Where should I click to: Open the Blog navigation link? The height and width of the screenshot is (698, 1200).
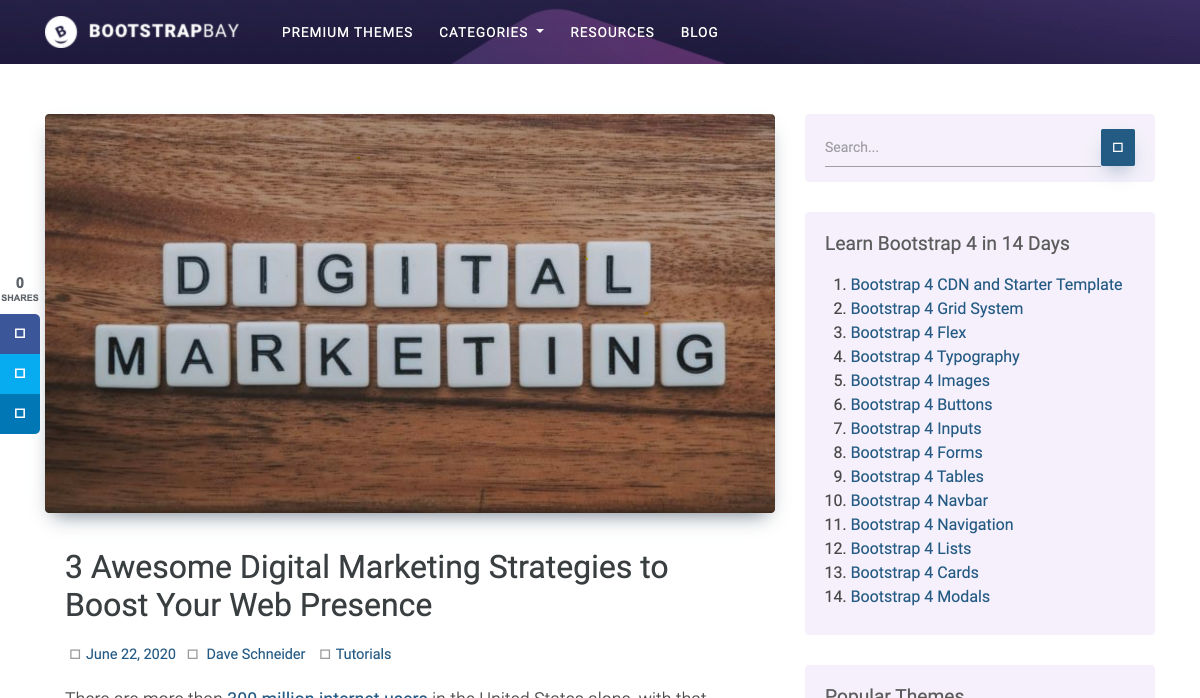click(x=699, y=32)
